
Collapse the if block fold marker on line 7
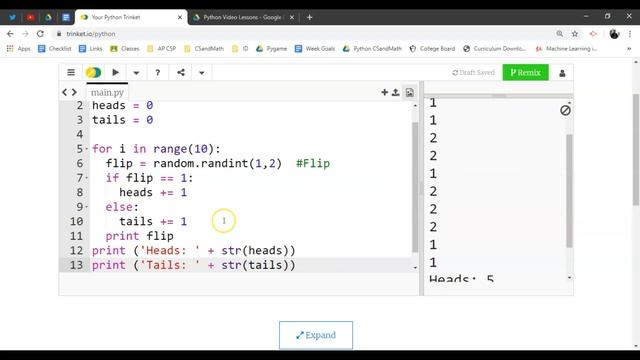[x=87, y=178]
